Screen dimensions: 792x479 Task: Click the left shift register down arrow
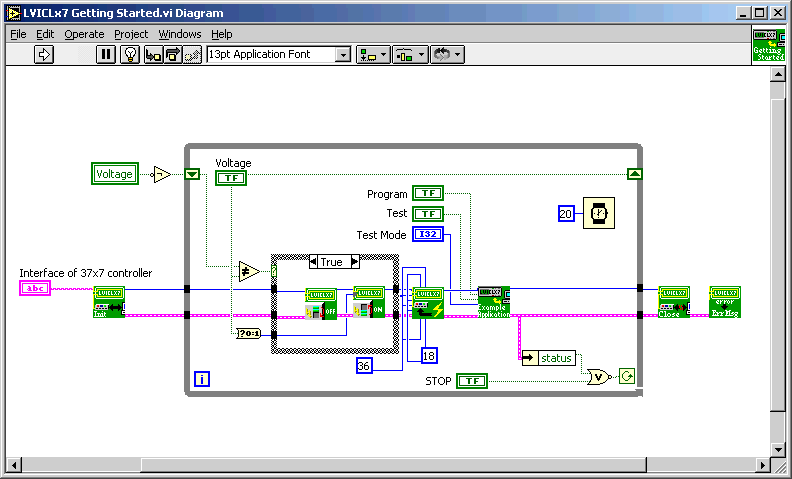pyautogui.click(x=192, y=174)
